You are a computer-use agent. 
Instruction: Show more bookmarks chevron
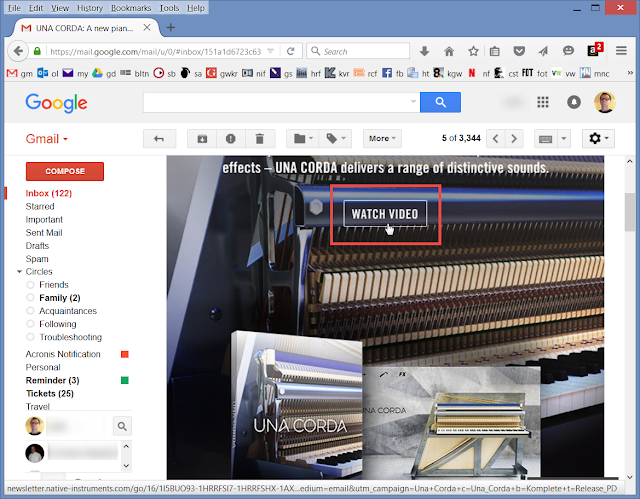coord(630,73)
